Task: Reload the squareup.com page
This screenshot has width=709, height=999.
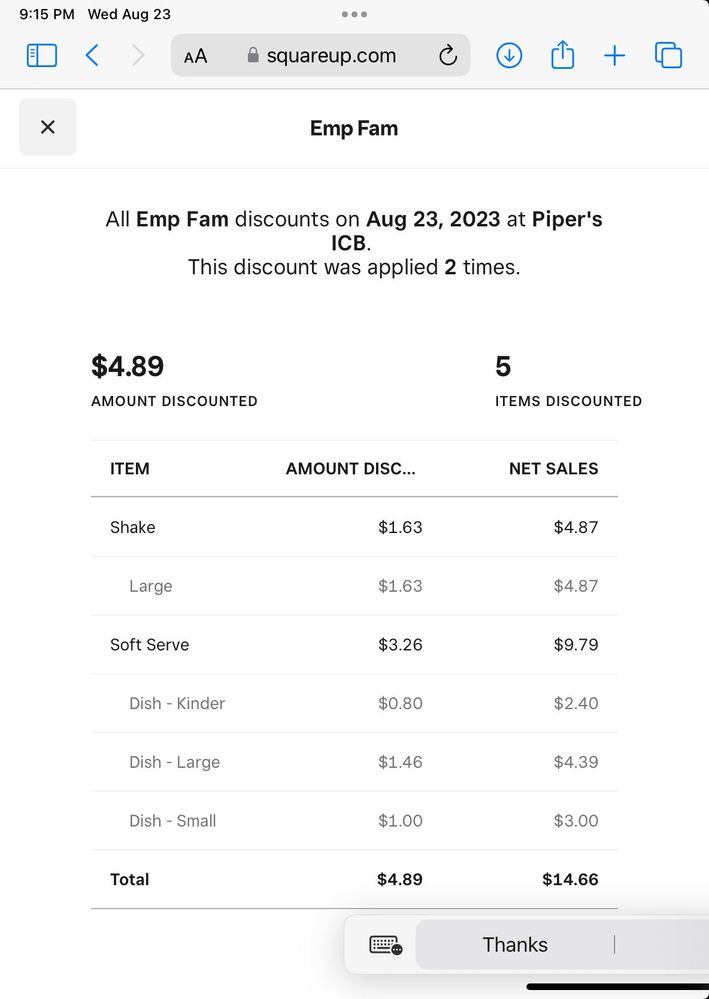Action: point(448,56)
